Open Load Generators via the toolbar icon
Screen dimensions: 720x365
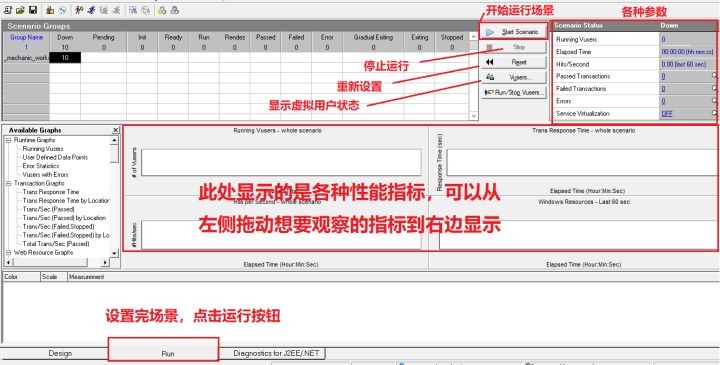50,10
